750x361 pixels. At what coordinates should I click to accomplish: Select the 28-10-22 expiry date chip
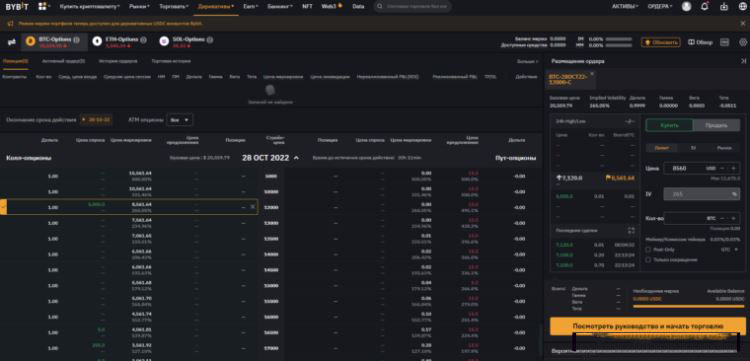coord(97,120)
